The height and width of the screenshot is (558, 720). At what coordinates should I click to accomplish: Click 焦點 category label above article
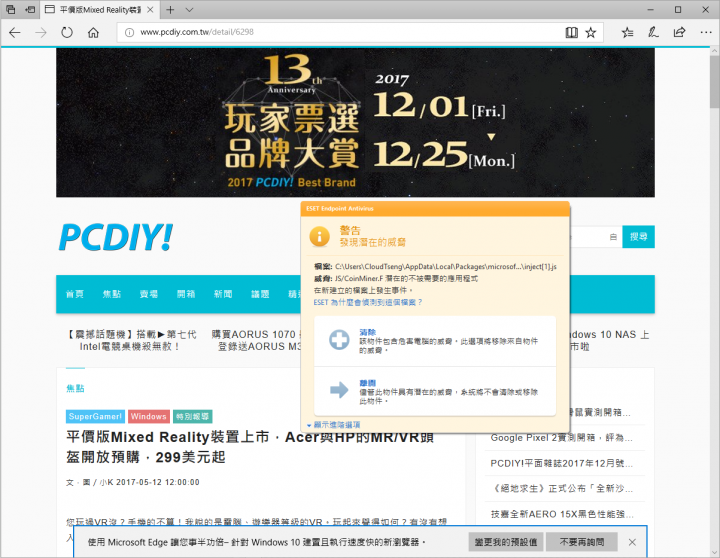(x=75, y=389)
